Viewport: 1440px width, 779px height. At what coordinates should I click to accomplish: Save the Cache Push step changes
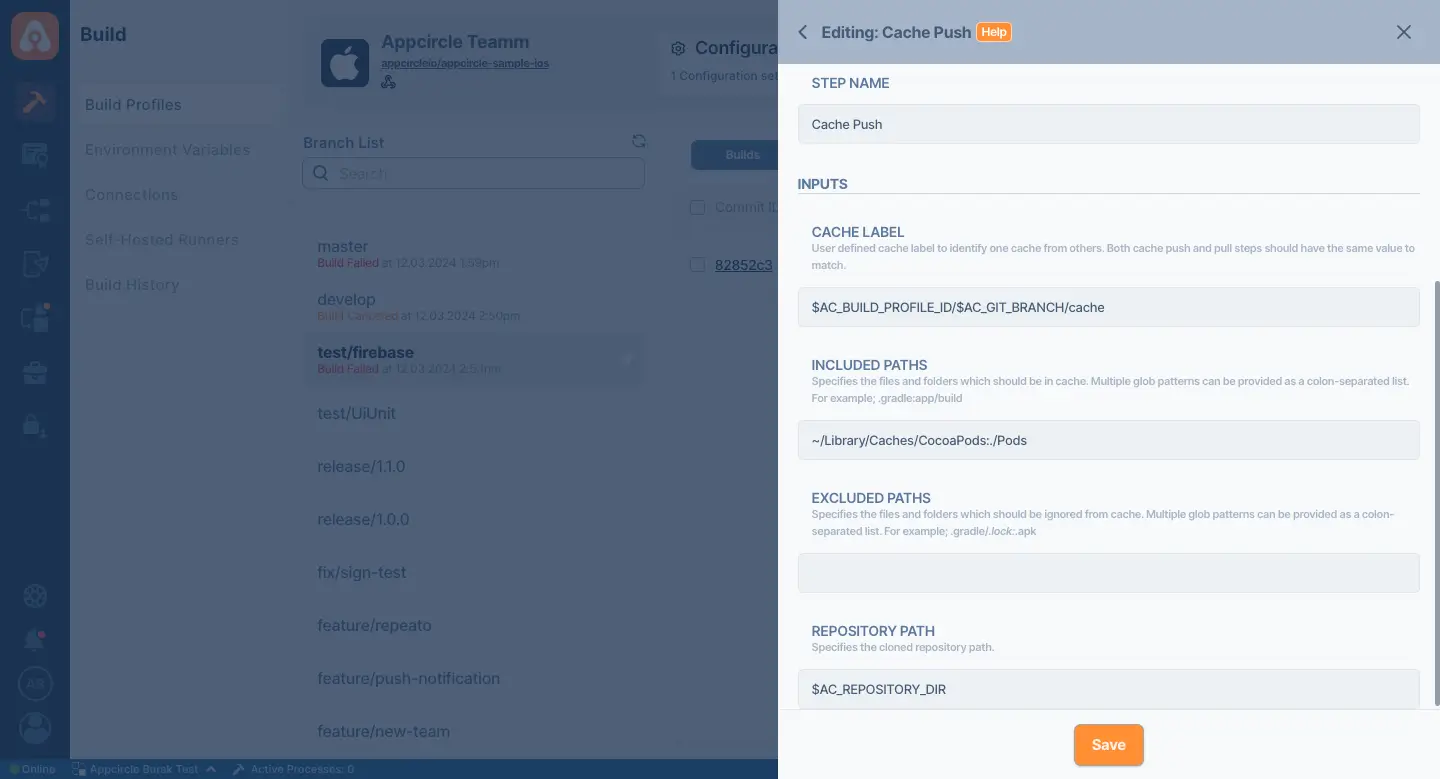point(1108,745)
